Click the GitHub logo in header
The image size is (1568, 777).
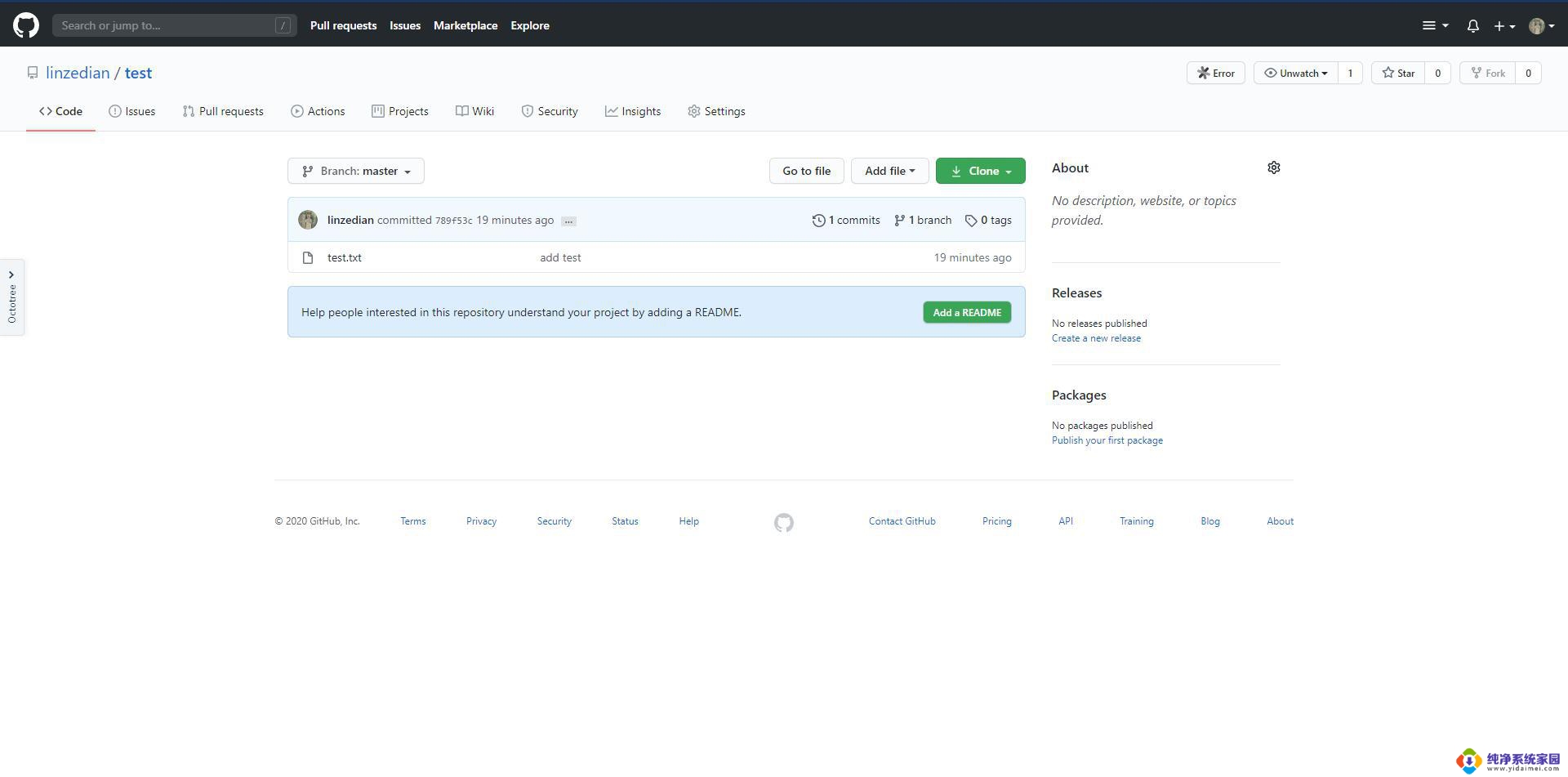(x=26, y=25)
